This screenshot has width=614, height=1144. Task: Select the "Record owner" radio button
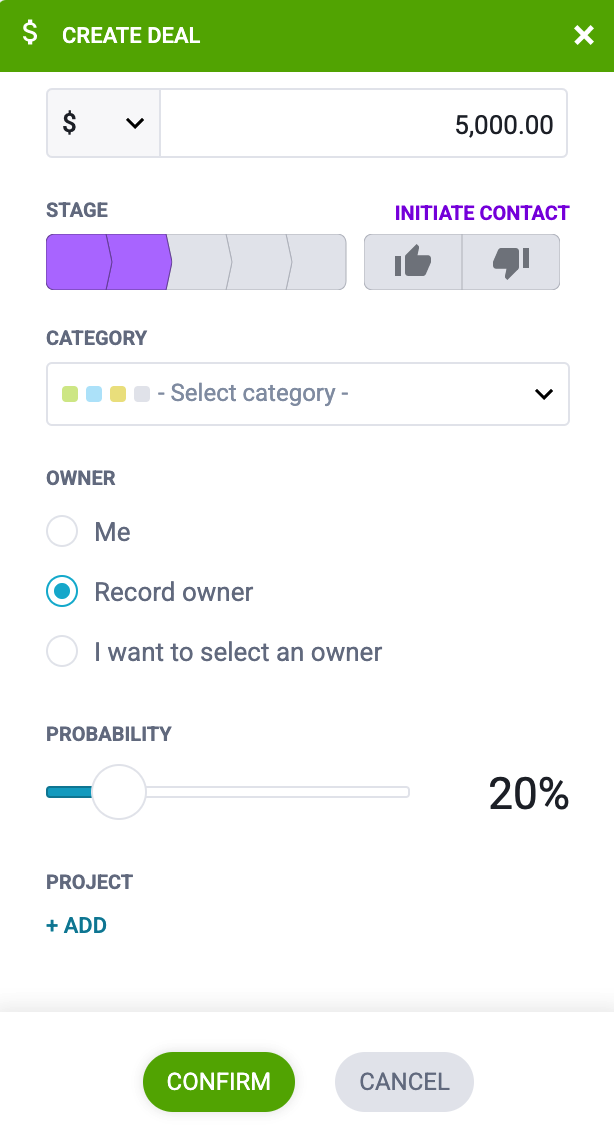click(x=62, y=592)
